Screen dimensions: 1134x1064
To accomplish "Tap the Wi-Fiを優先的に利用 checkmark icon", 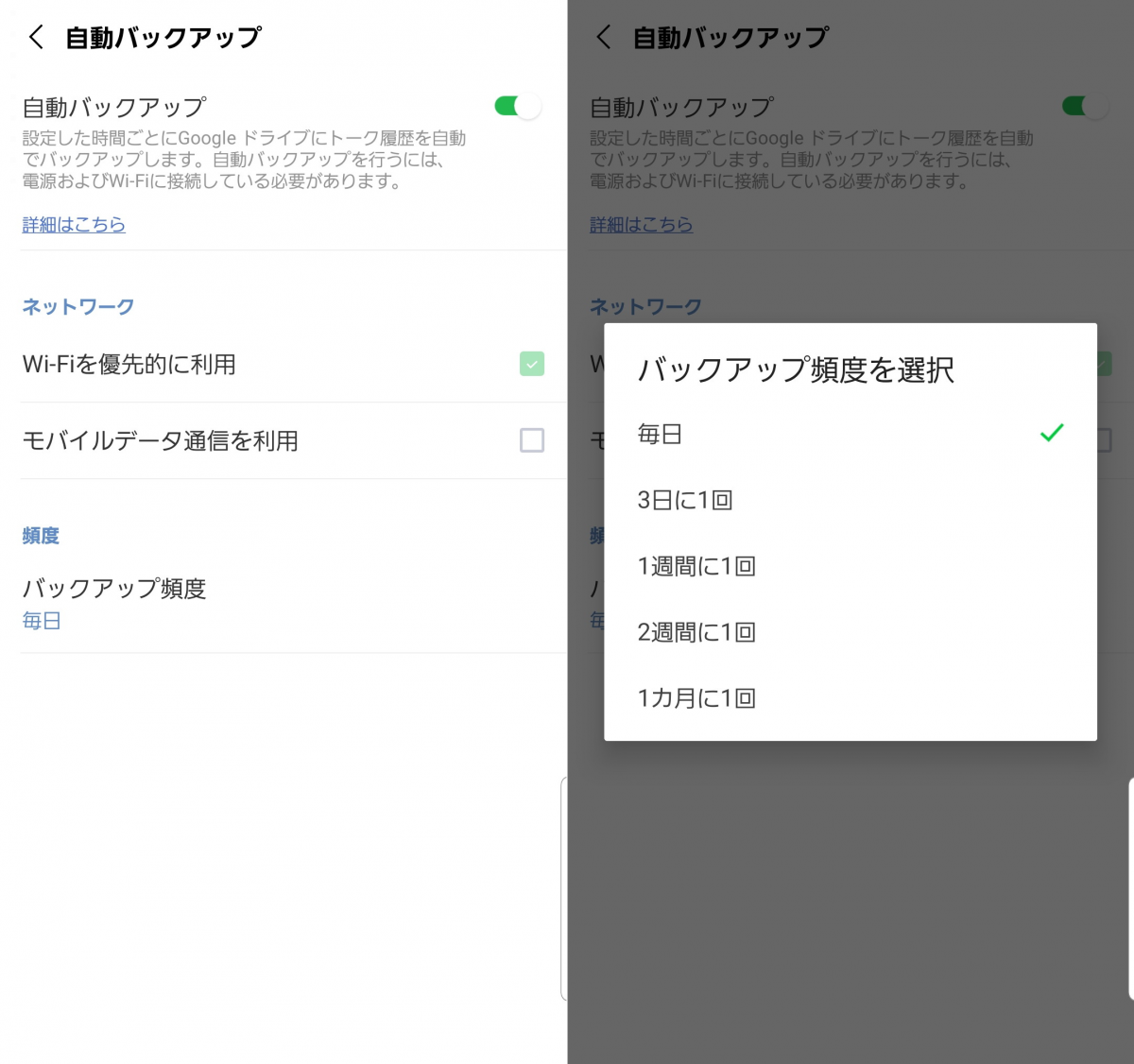I will click(x=532, y=364).
